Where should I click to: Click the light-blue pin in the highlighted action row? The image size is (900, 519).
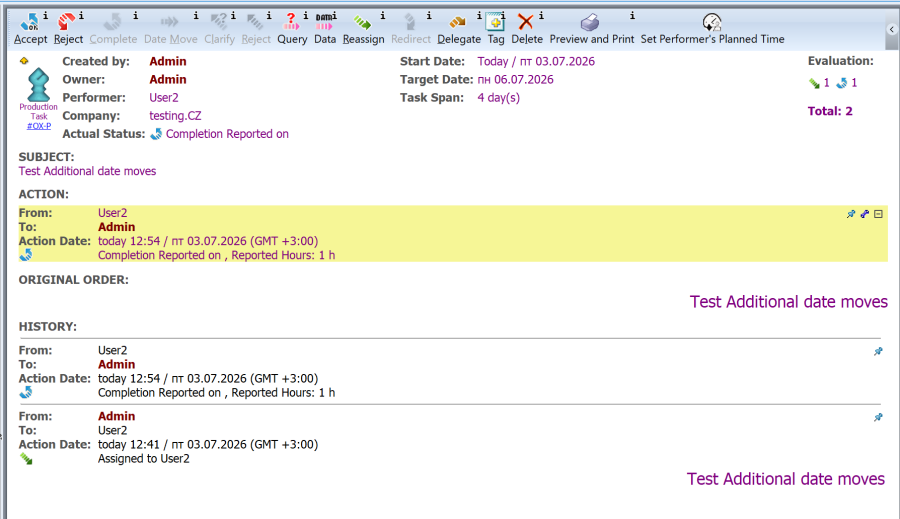(851, 214)
